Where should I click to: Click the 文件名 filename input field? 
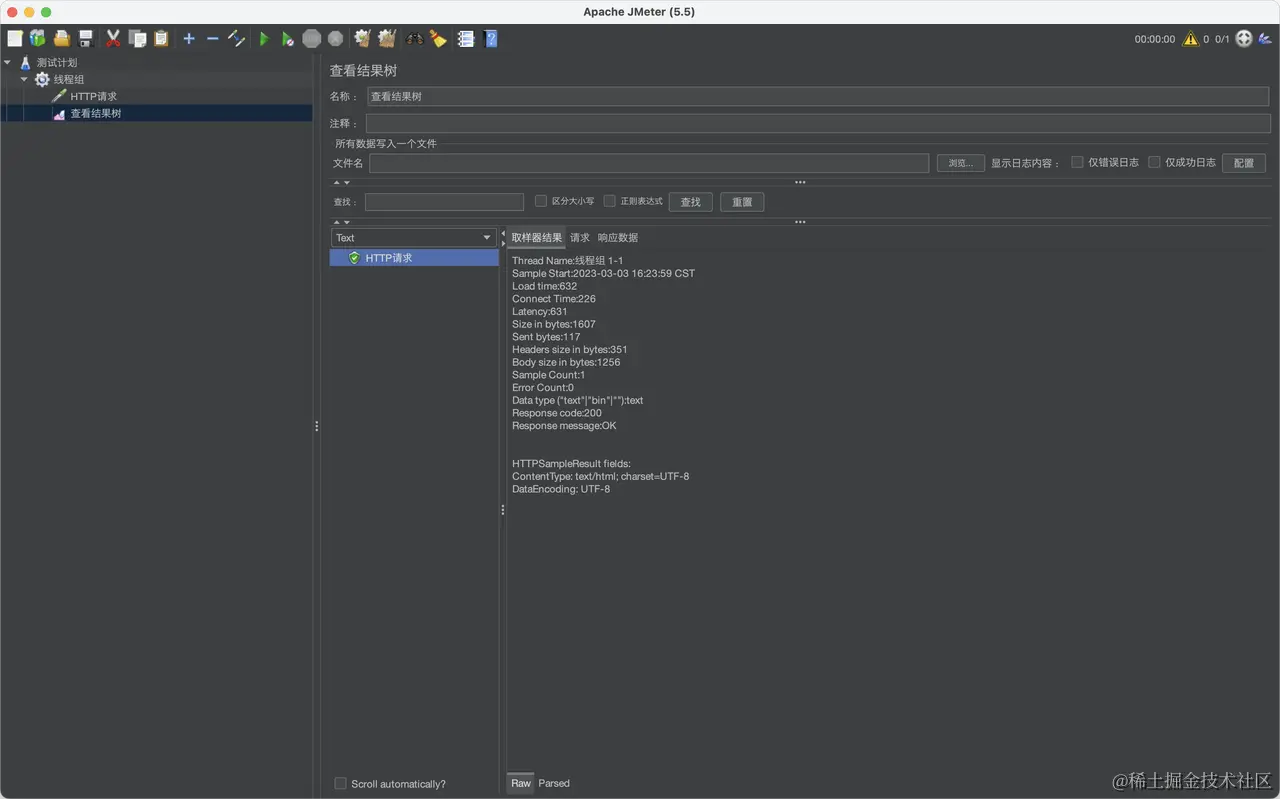649,163
